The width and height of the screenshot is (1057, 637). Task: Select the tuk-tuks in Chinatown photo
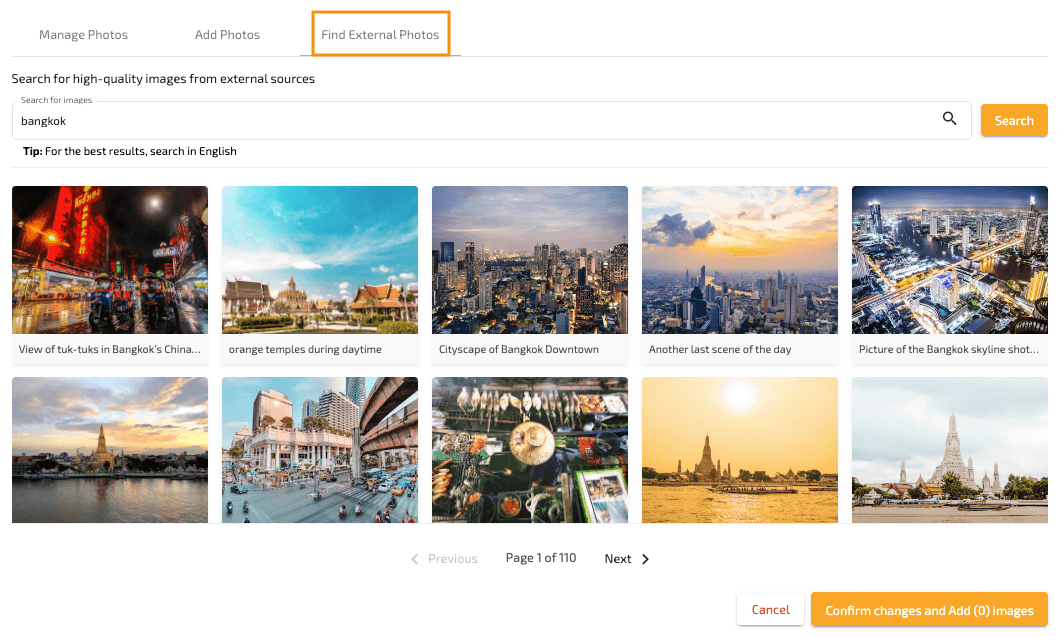(x=110, y=260)
